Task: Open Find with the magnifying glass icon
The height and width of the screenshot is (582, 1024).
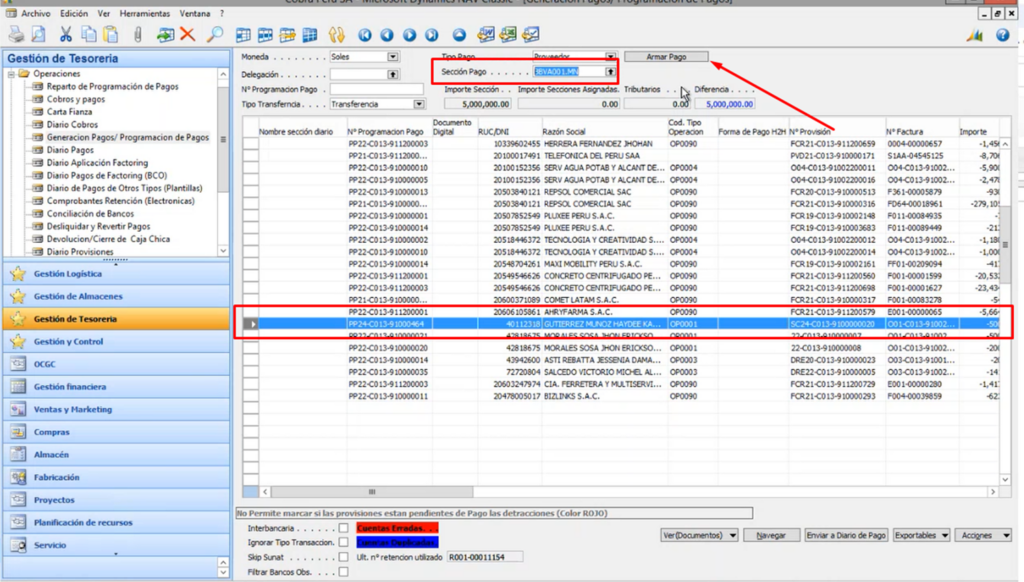Action: [x=215, y=35]
